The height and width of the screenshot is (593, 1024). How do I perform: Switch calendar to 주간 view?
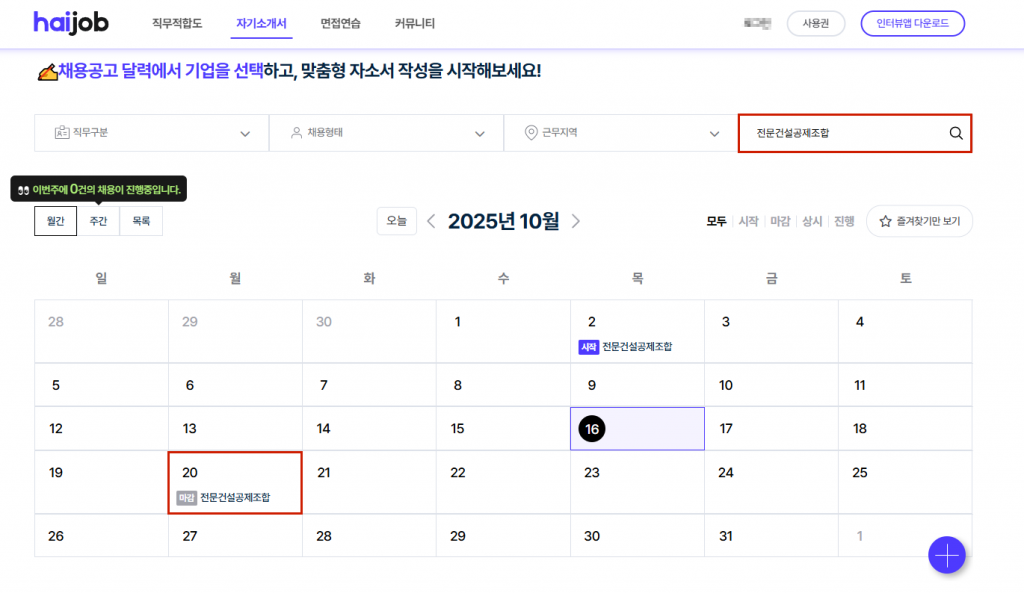point(98,221)
